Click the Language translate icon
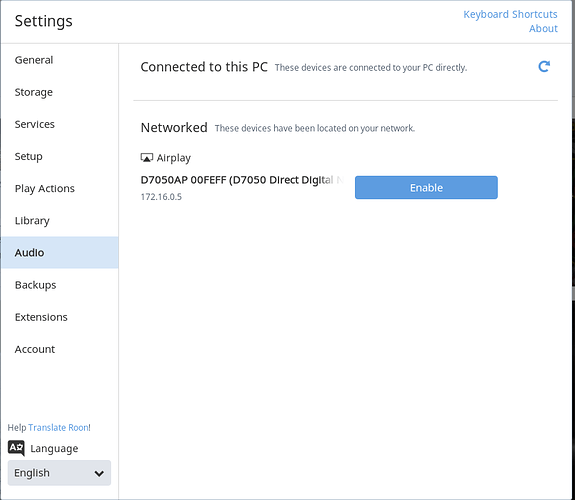The height and width of the screenshot is (500, 575). coord(16,448)
